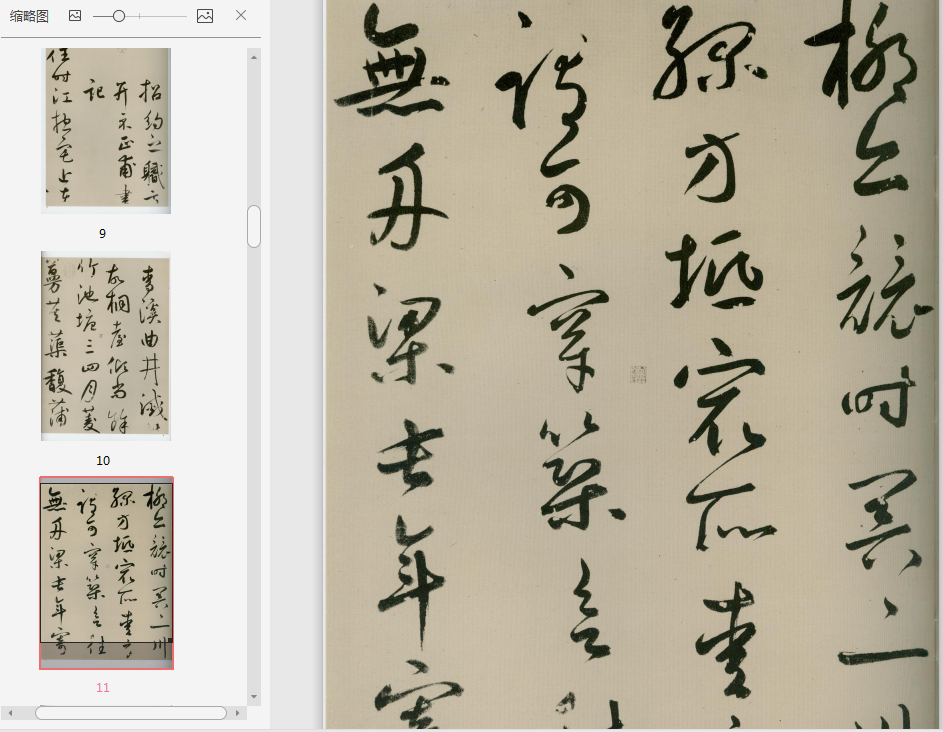The height and width of the screenshot is (732, 943).
Task: Click the 缩略图 panel title
Action: click(x=29, y=16)
